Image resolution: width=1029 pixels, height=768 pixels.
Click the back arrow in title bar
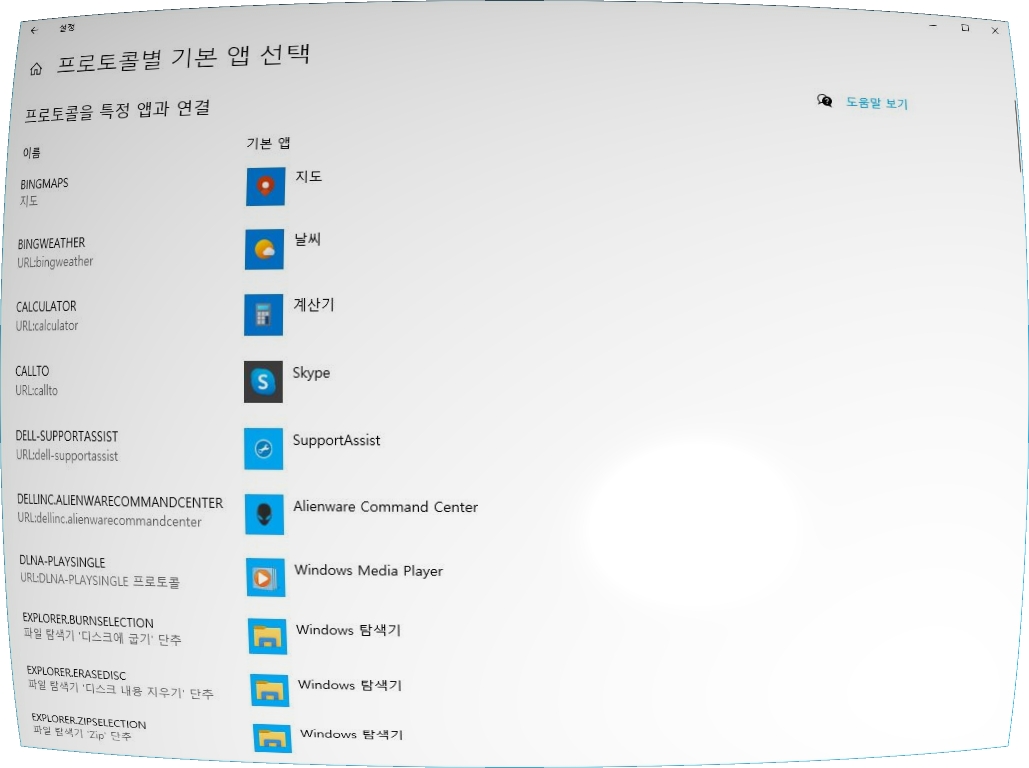34,30
